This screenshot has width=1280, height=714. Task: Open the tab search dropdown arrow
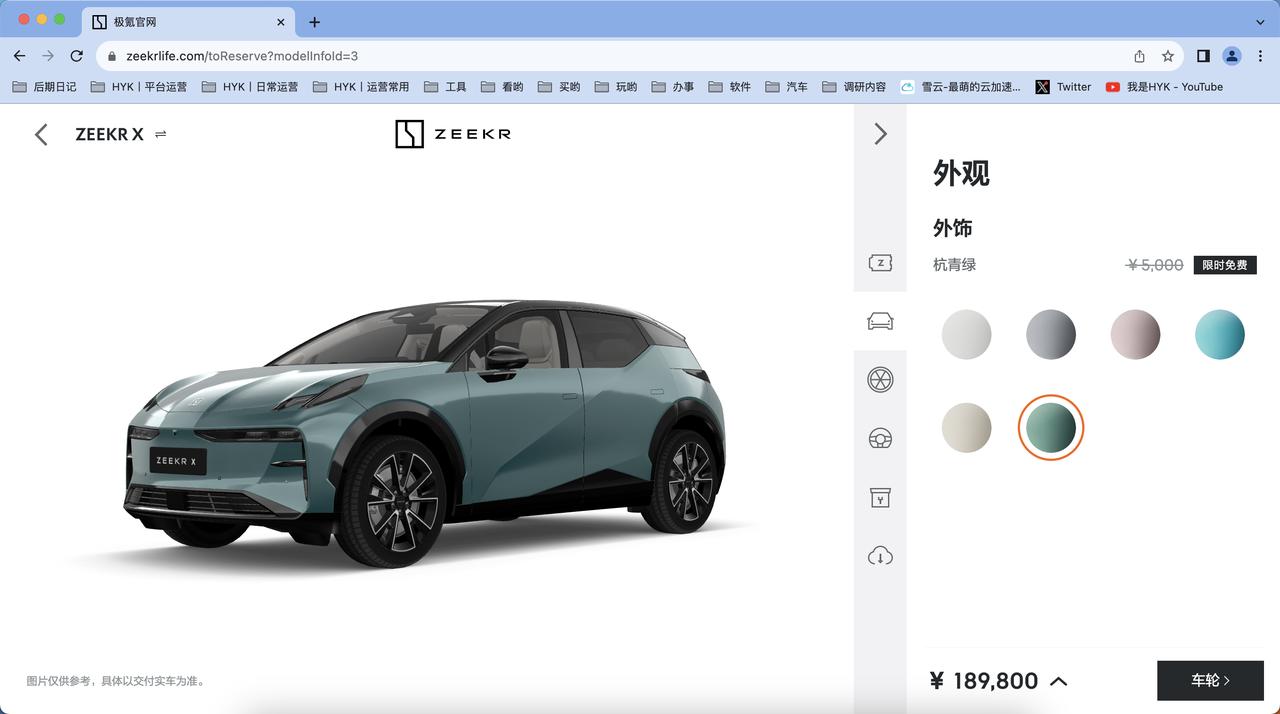pos(1260,21)
